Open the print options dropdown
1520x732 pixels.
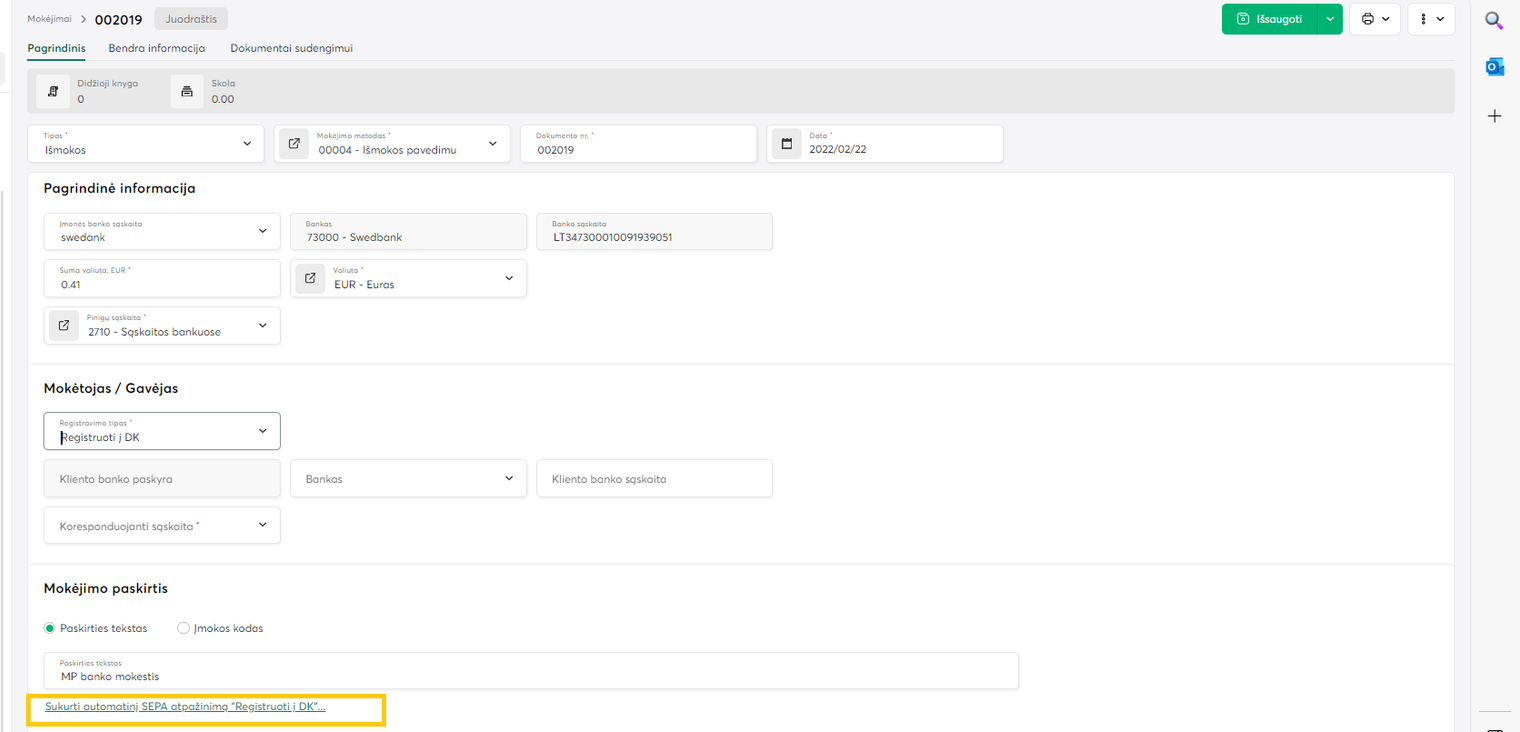point(1375,19)
